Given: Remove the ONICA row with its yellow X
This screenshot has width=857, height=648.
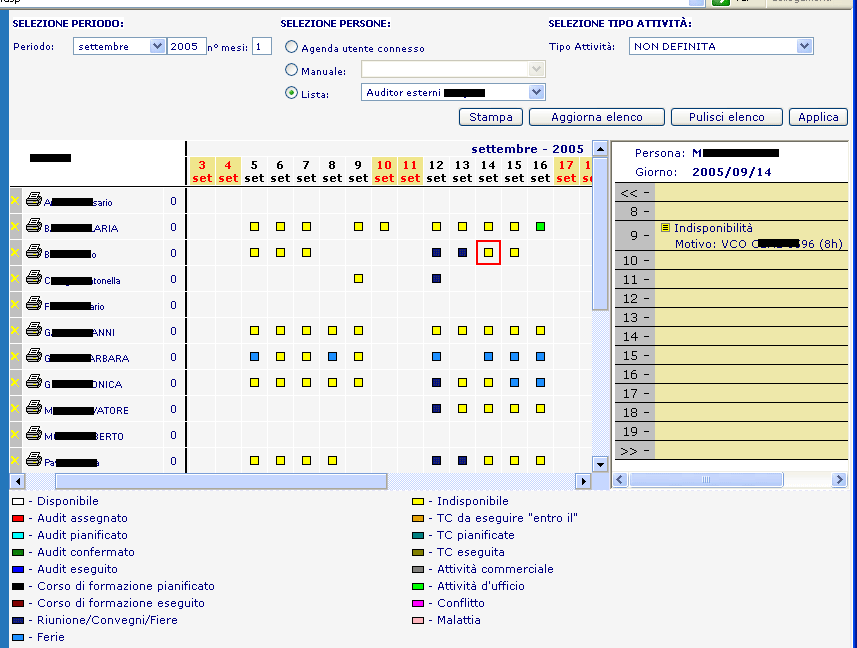Looking at the screenshot, I should (15, 382).
